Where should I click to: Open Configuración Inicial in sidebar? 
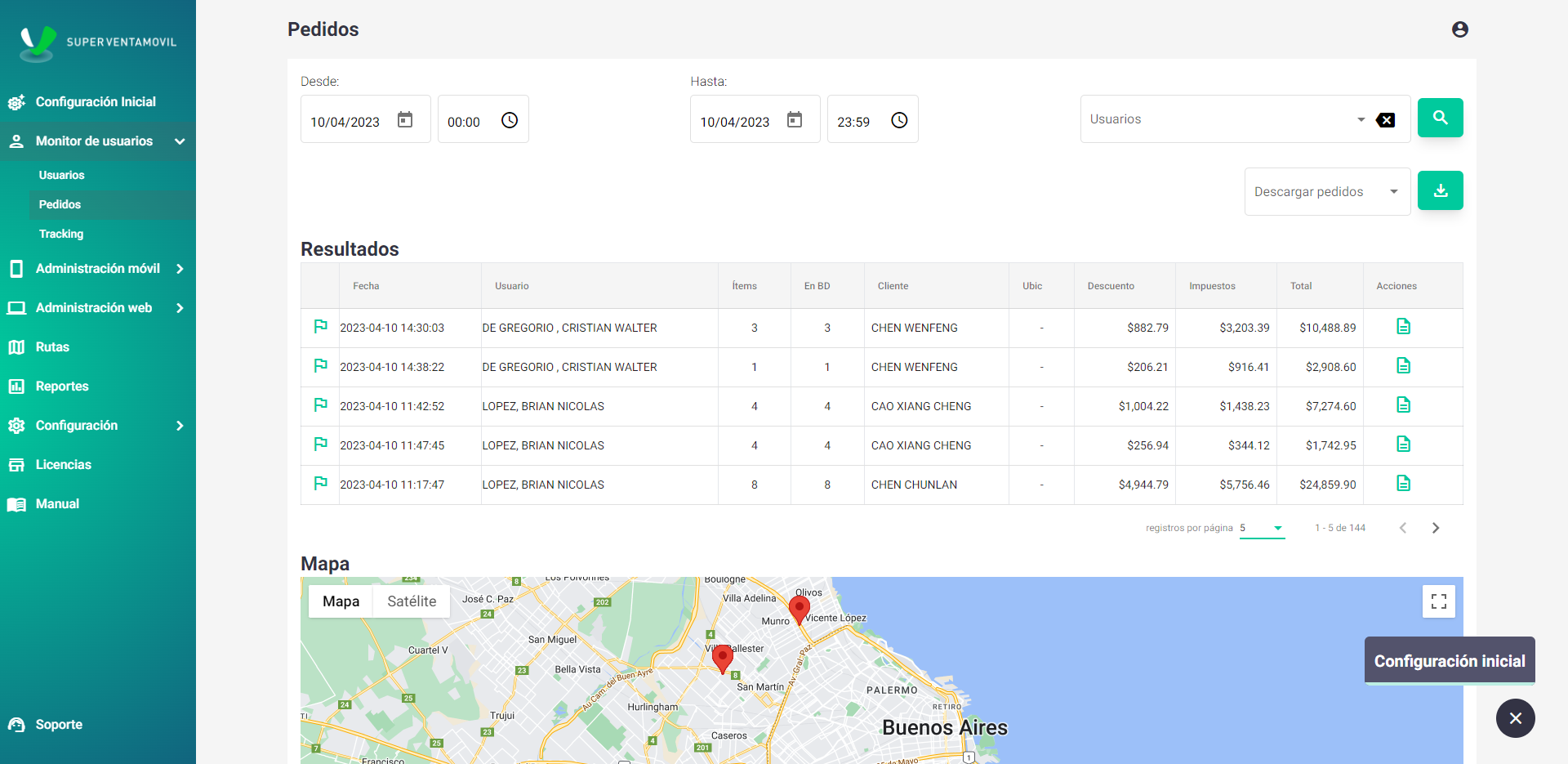pyautogui.click(x=98, y=102)
